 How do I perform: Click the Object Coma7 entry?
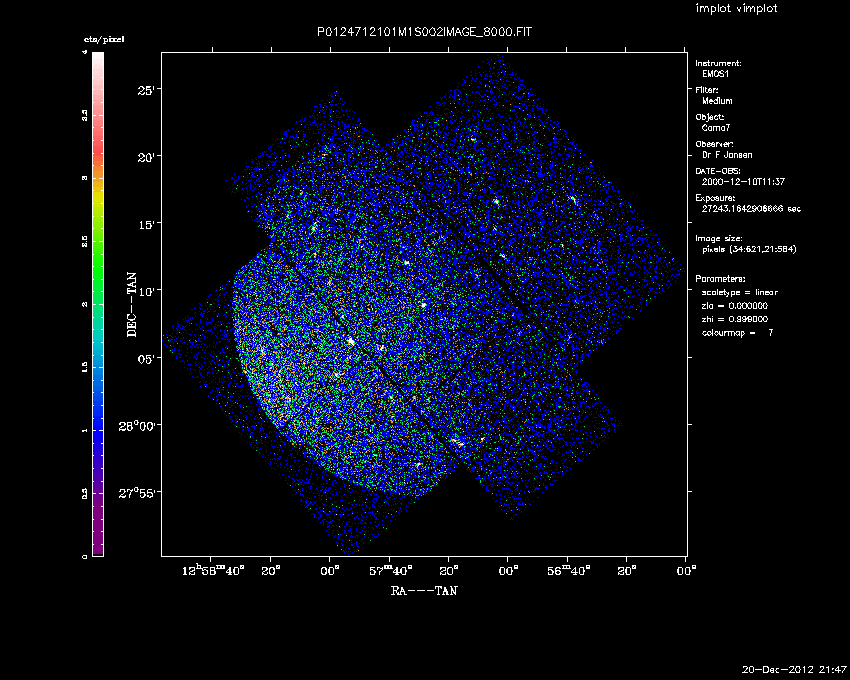tap(717, 128)
